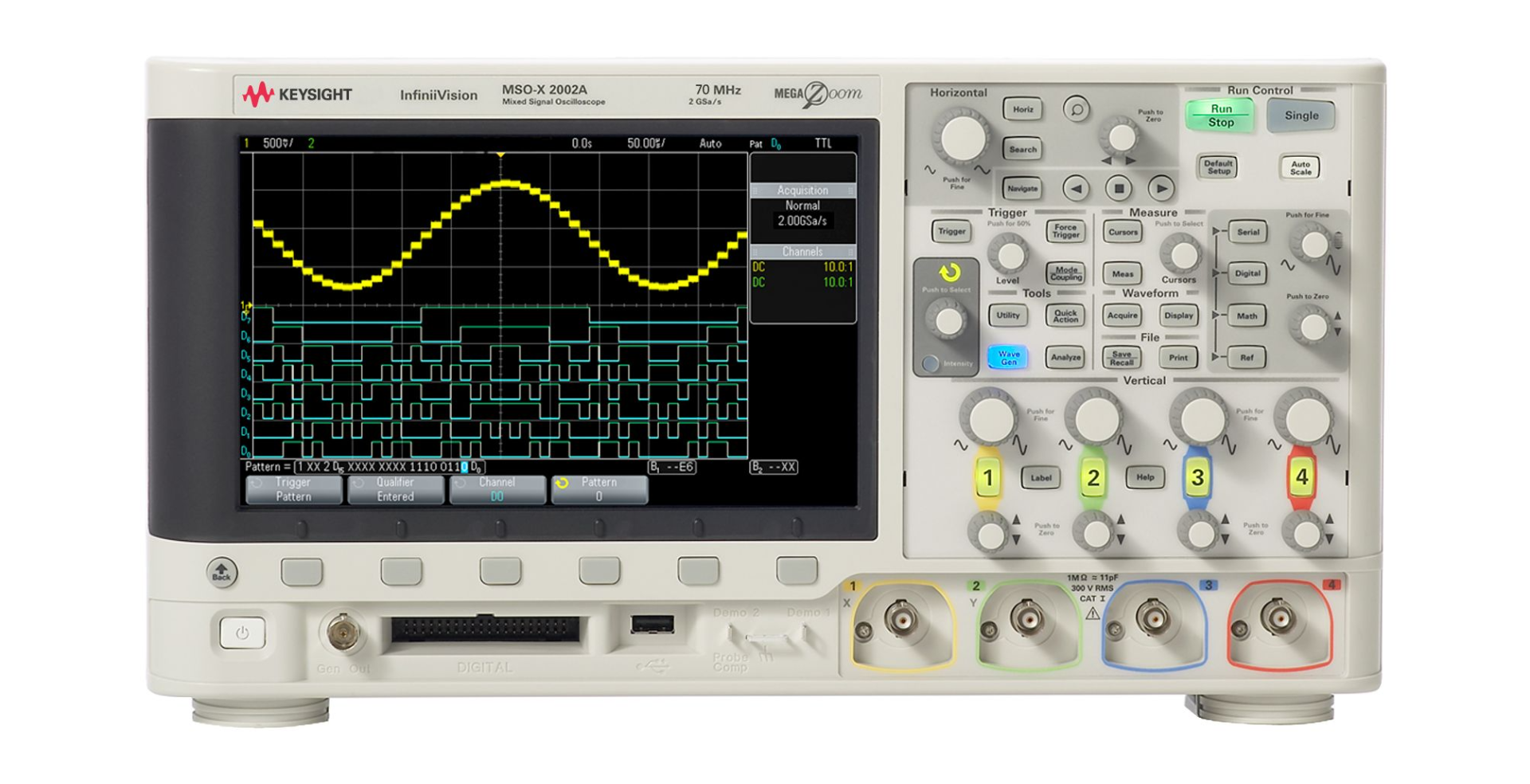Open the Save Recall menu
1530x784 pixels.
coord(1122,357)
